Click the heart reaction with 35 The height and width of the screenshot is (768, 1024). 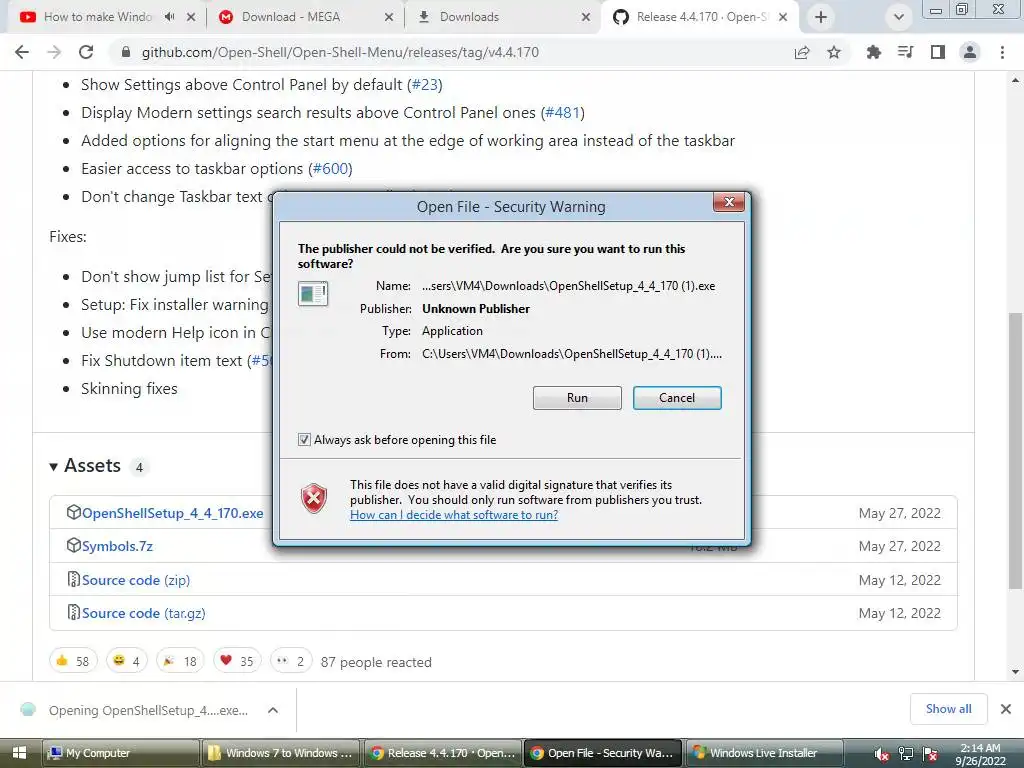point(237,661)
